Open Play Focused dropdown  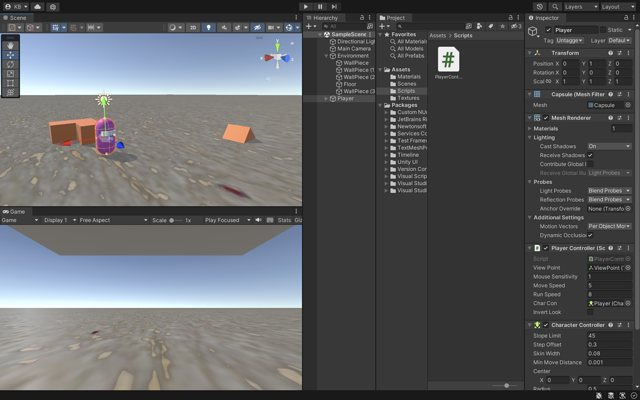pos(228,220)
